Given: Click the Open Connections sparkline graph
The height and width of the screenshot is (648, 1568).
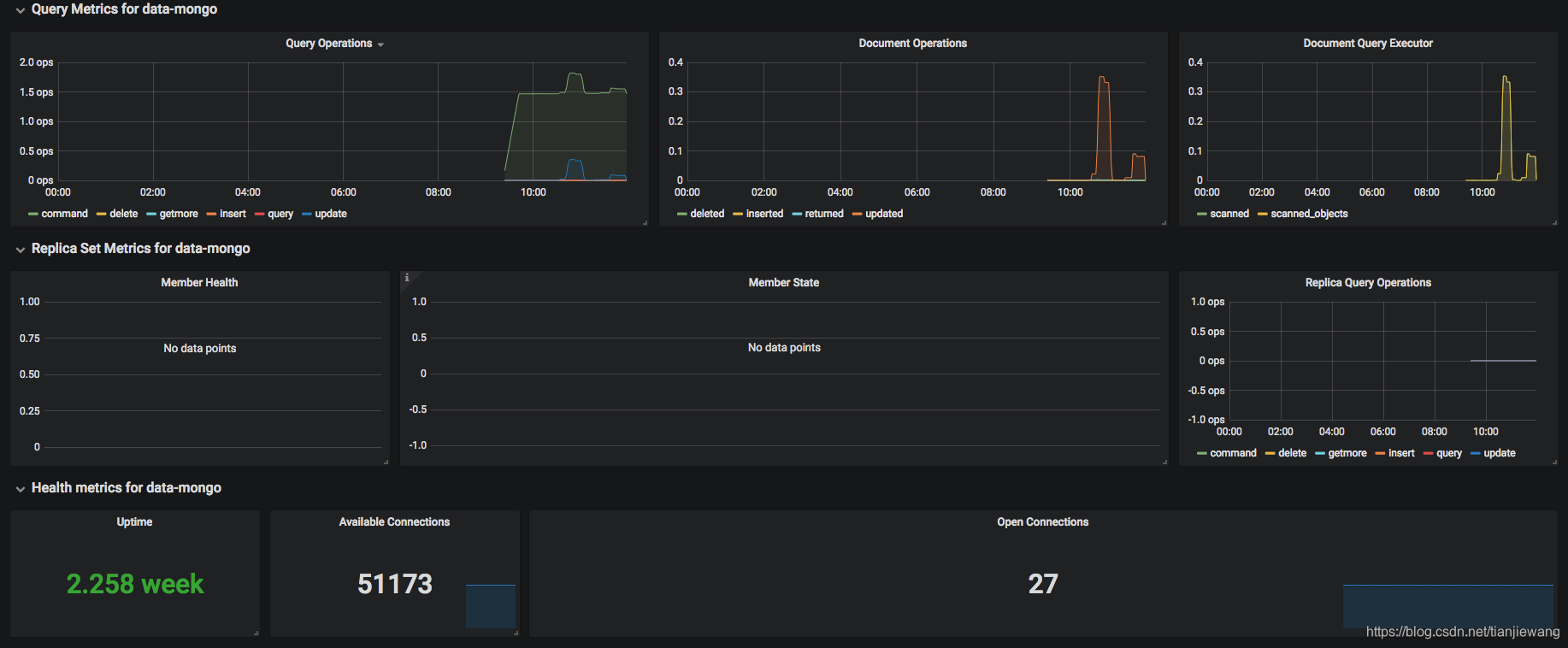Looking at the screenshot, I should click(x=1448, y=606).
